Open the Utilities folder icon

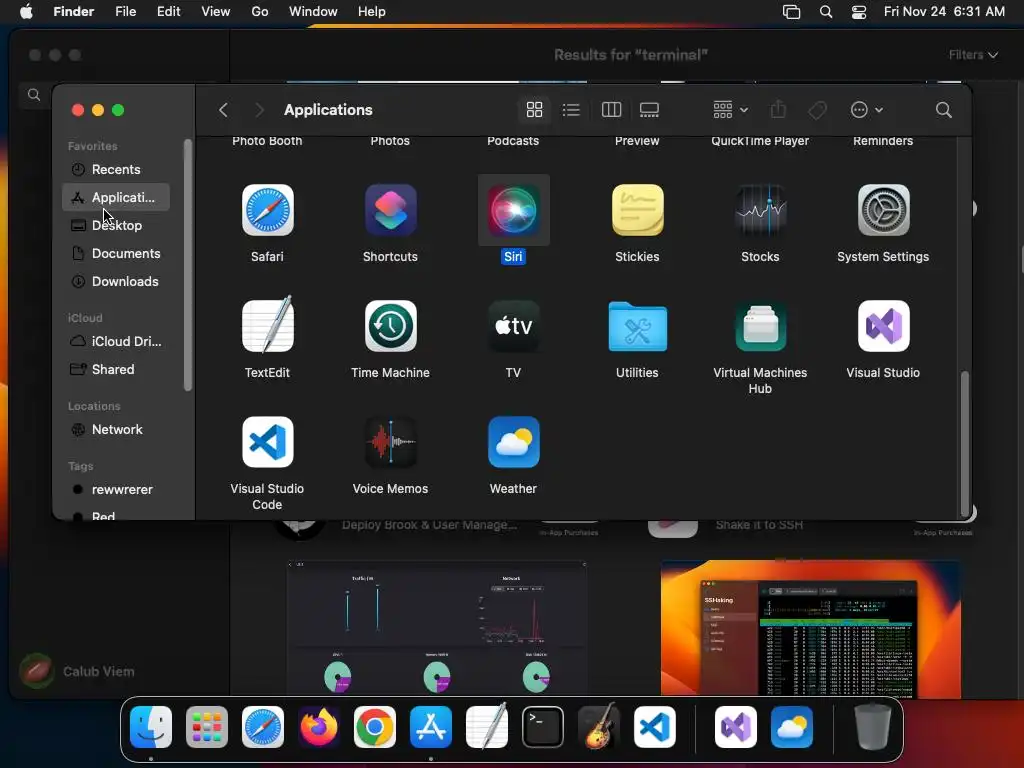637,326
